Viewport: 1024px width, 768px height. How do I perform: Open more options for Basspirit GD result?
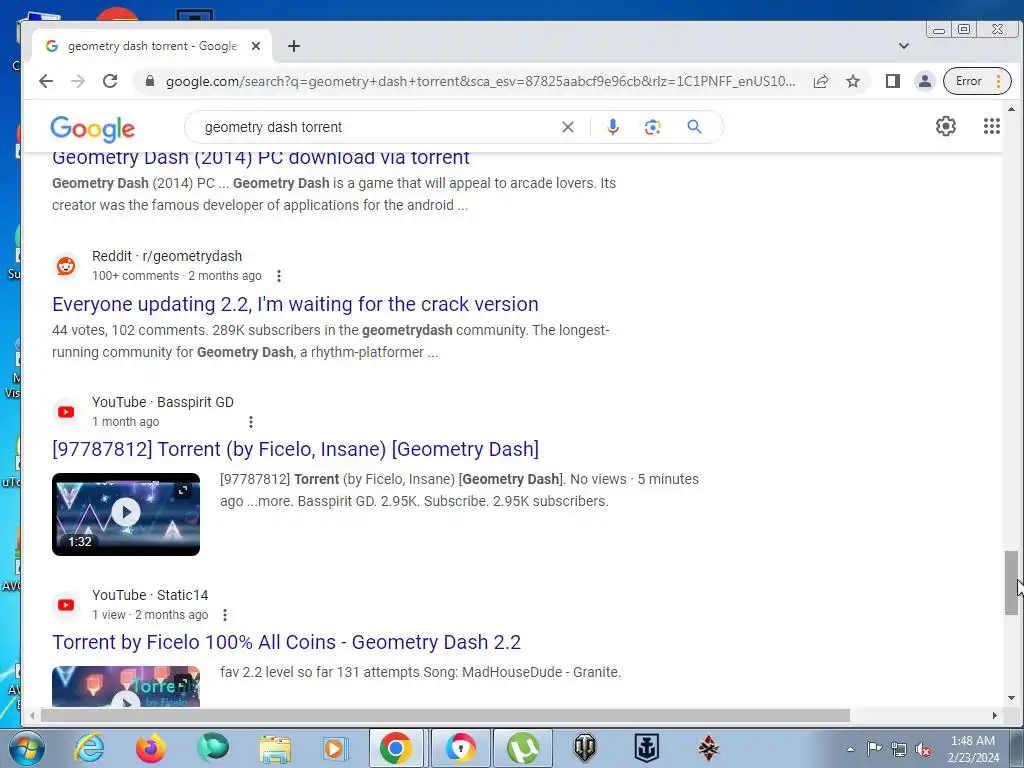pyautogui.click(x=251, y=422)
